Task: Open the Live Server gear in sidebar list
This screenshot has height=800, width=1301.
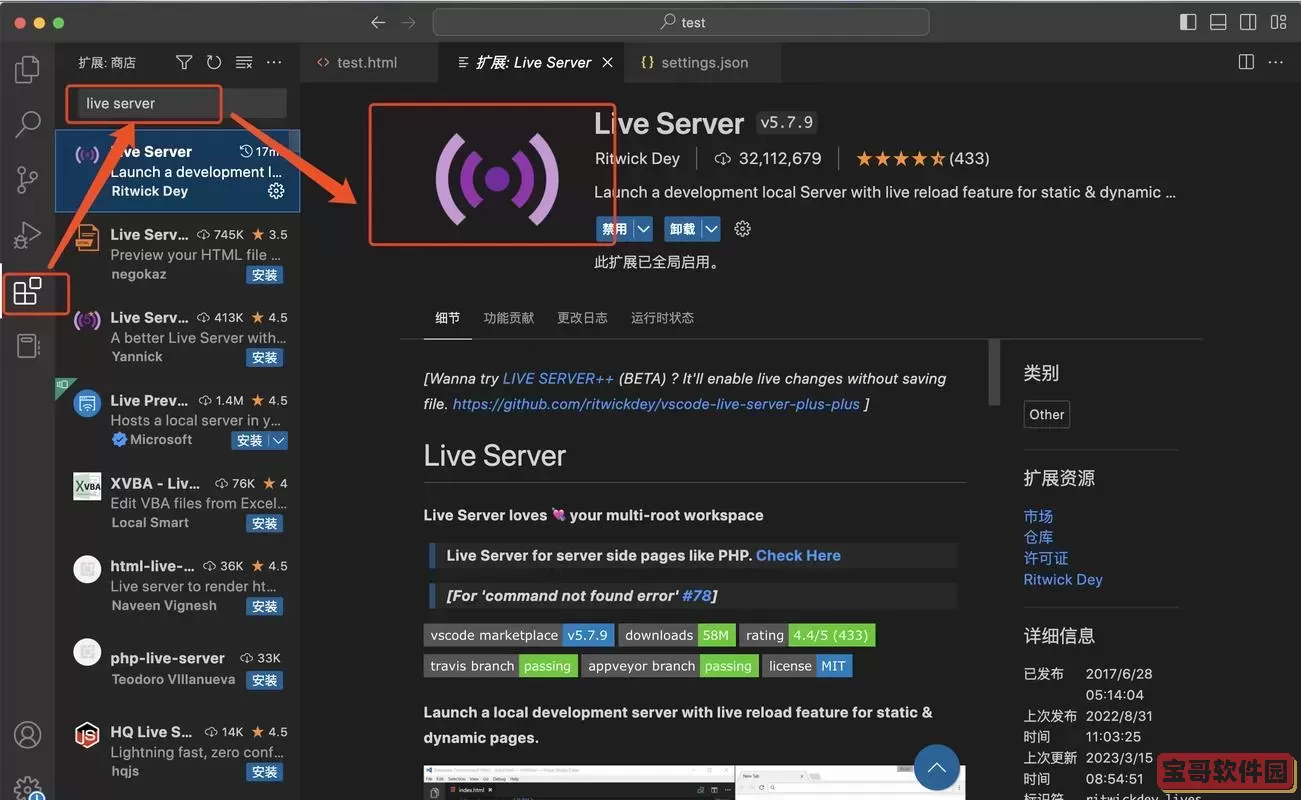Action: (x=276, y=190)
